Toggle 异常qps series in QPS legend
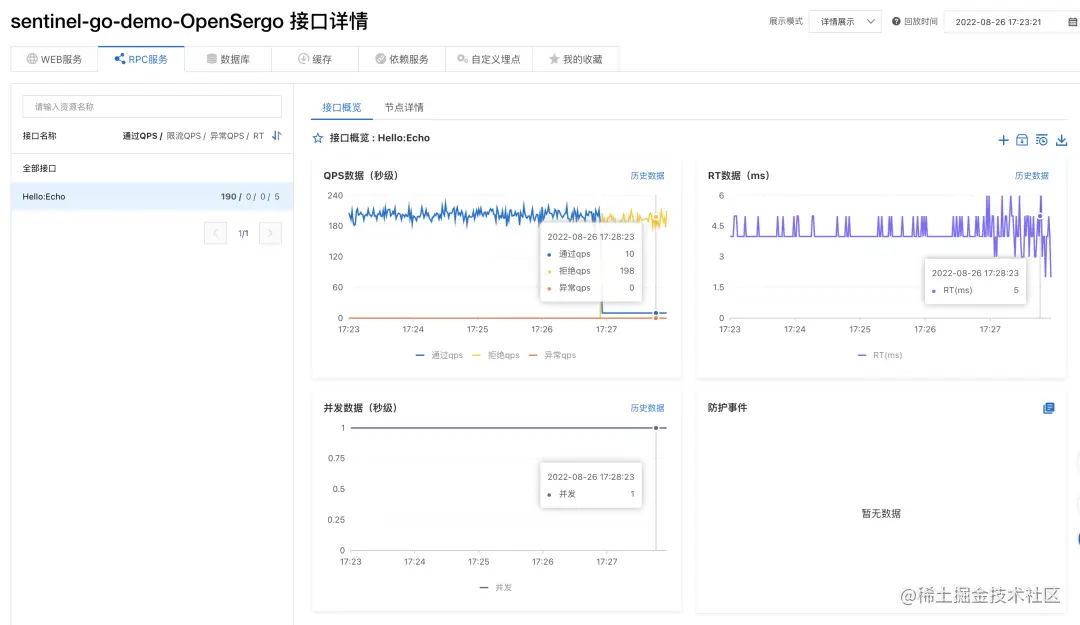 (x=552, y=355)
